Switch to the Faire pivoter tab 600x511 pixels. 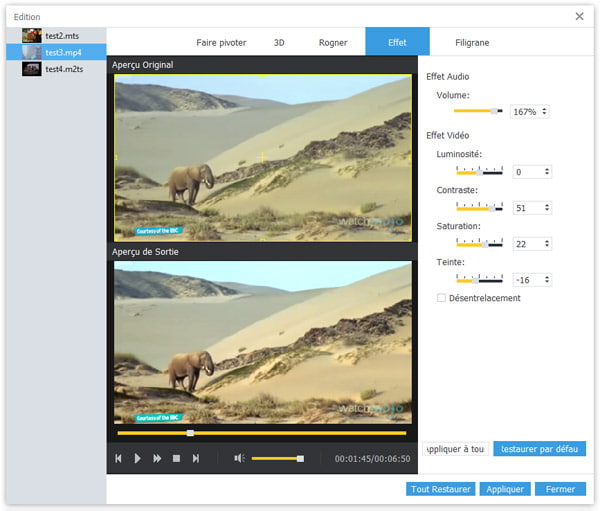[x=221, y=43]
